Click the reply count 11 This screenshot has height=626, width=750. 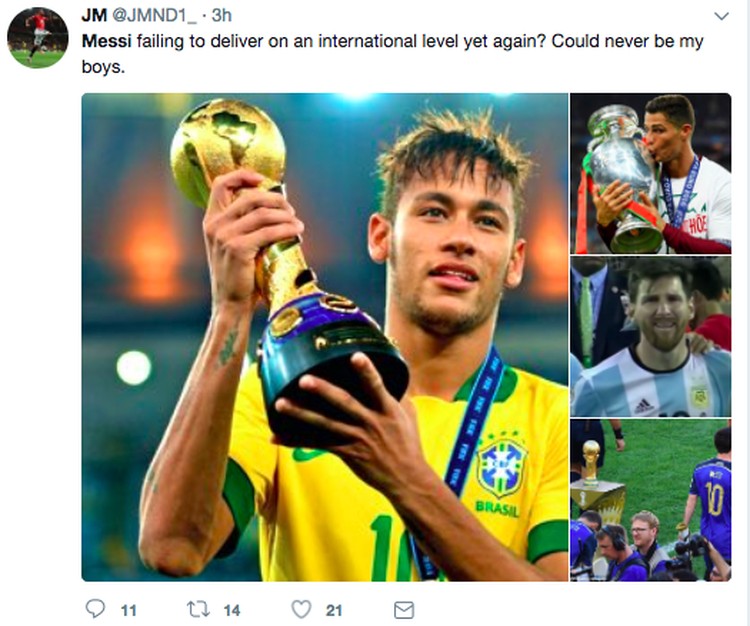(129, 611)
